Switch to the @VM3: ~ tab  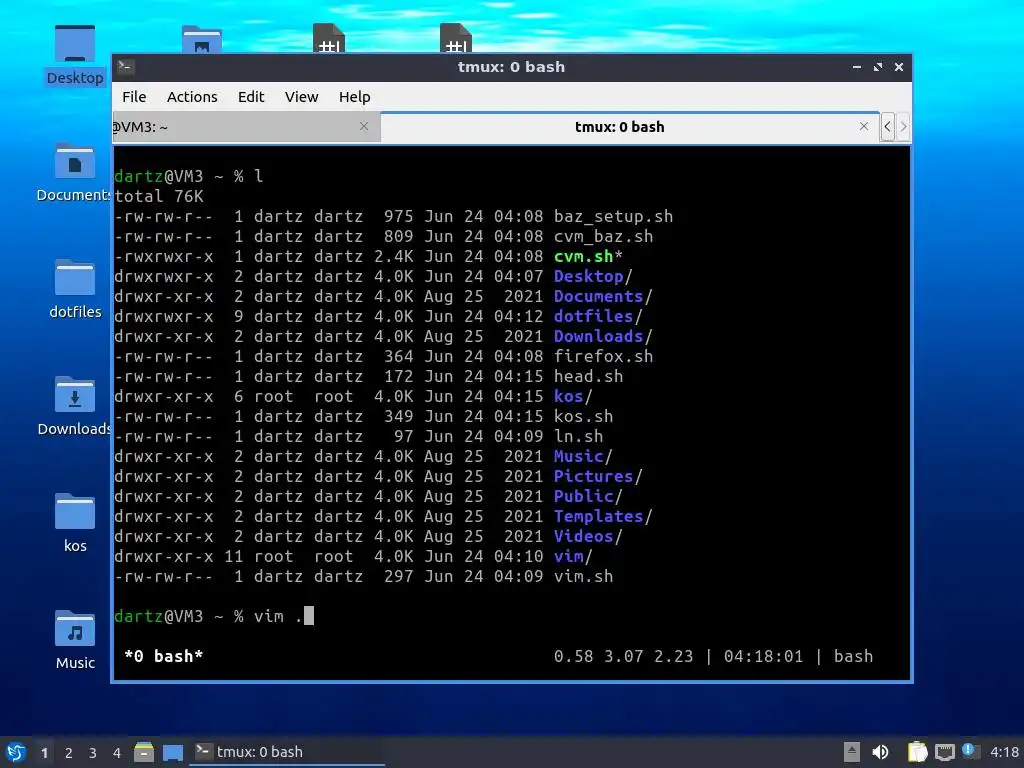(246, 127)
